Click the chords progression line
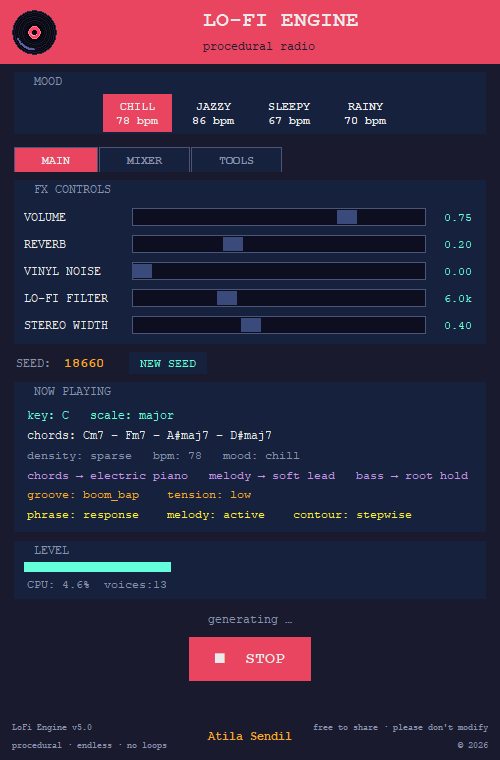500x760 pixels. 149,435
